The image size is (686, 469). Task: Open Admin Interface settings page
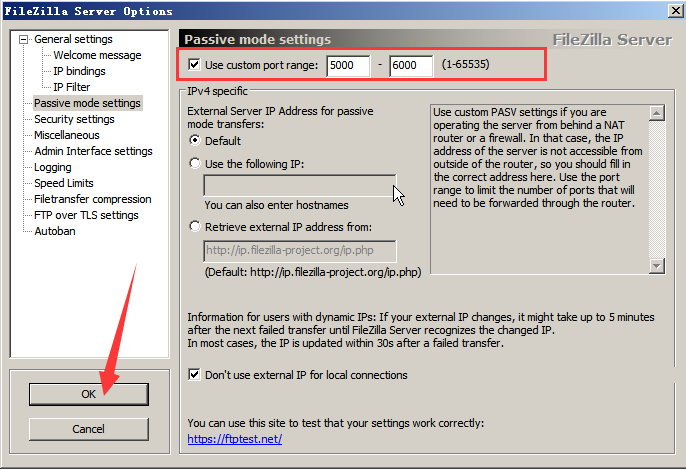coord(93,151)
